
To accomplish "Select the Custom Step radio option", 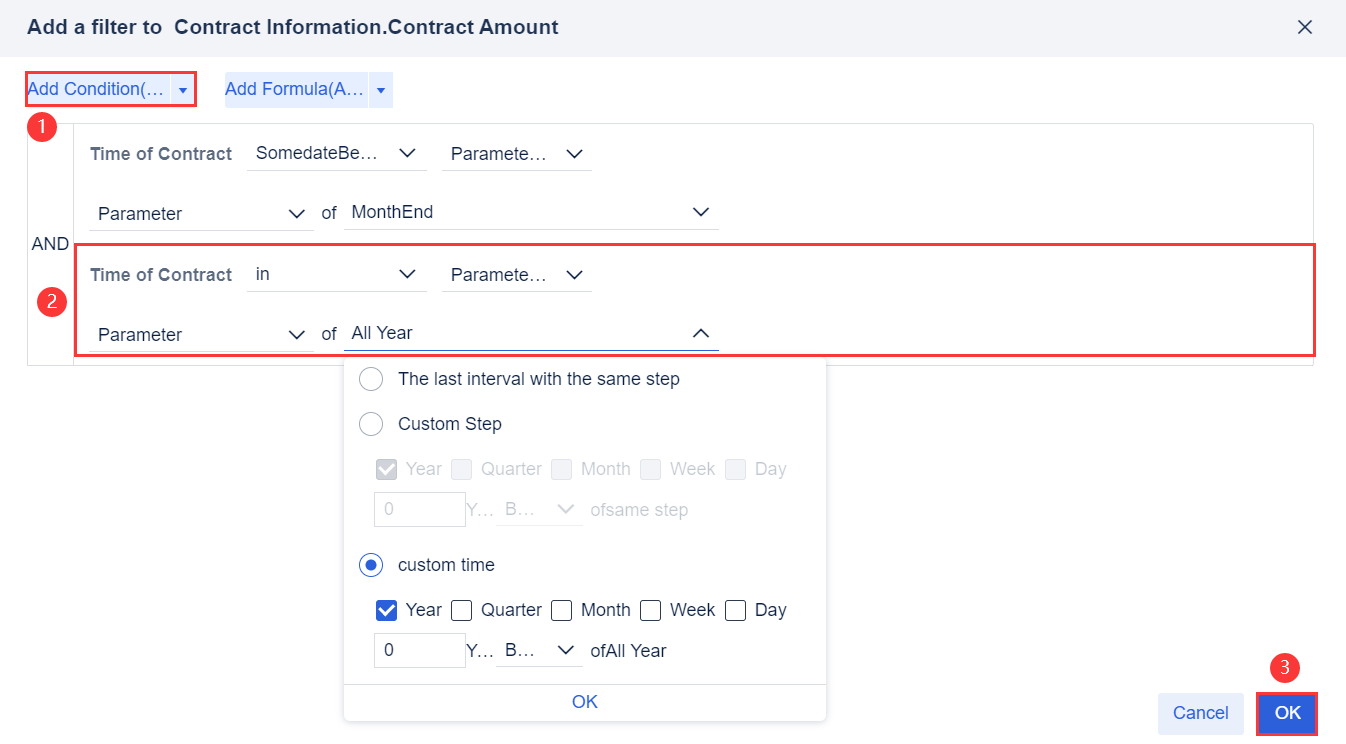I will coord(371,424).
